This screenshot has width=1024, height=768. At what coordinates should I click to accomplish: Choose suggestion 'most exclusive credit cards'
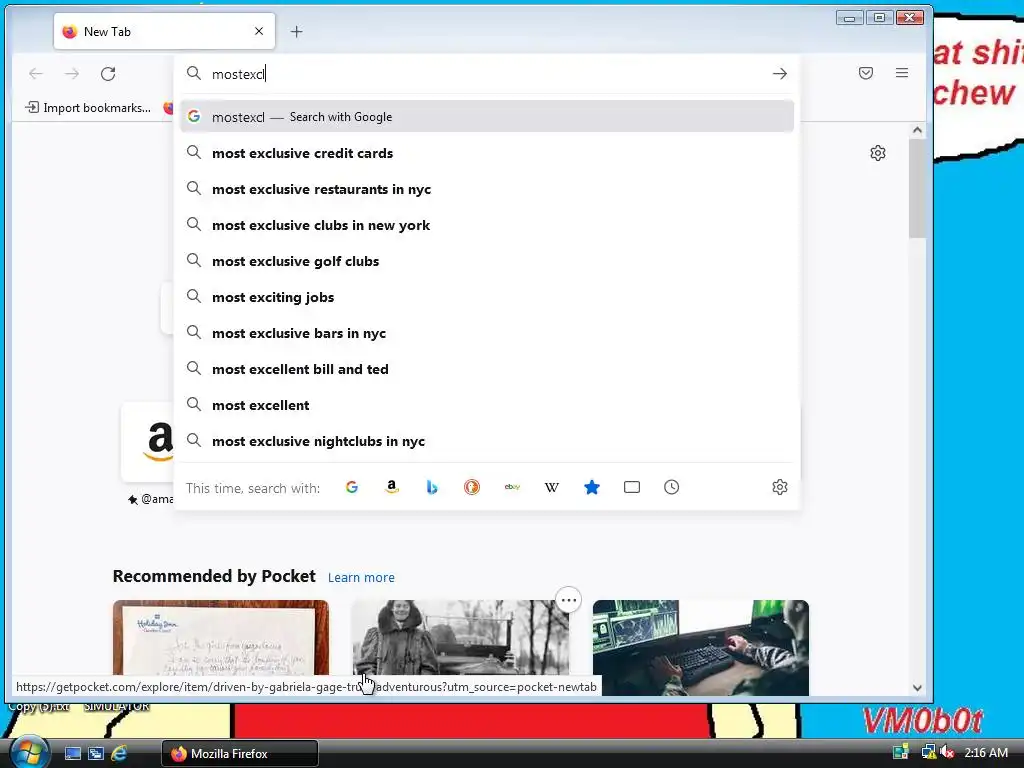[487, 153]
